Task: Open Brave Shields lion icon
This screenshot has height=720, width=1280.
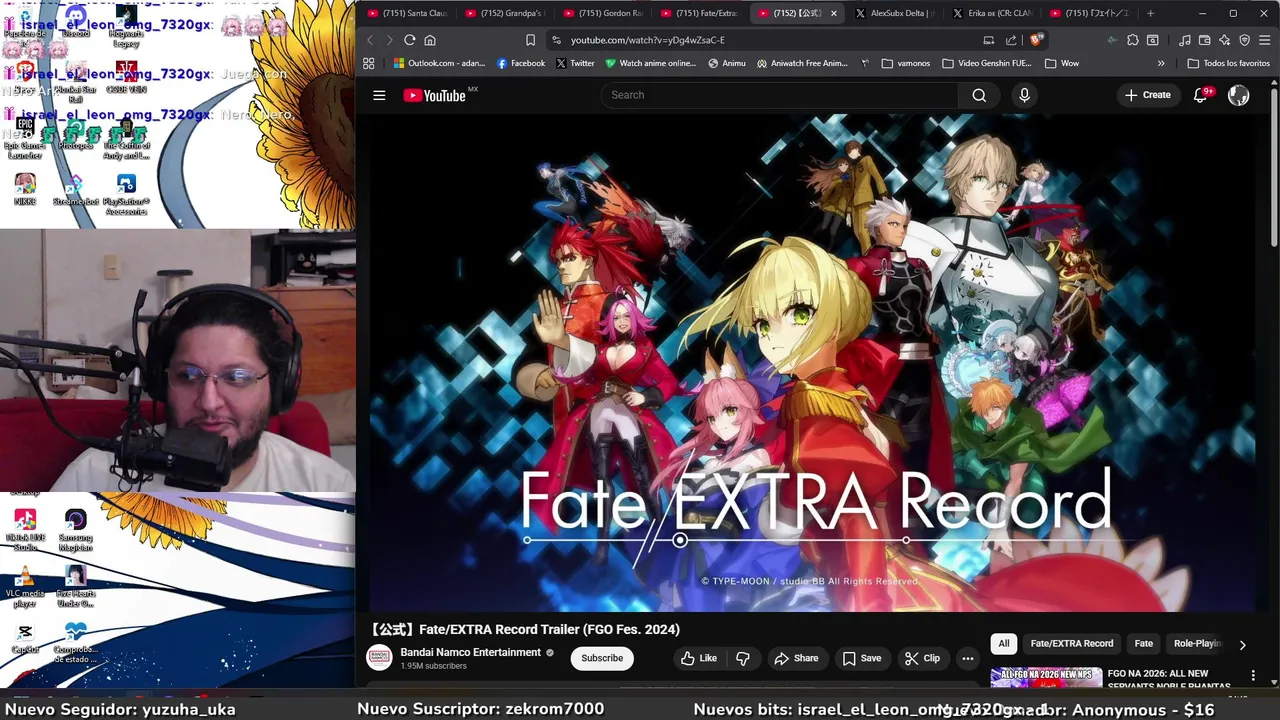Action: 1036,40
